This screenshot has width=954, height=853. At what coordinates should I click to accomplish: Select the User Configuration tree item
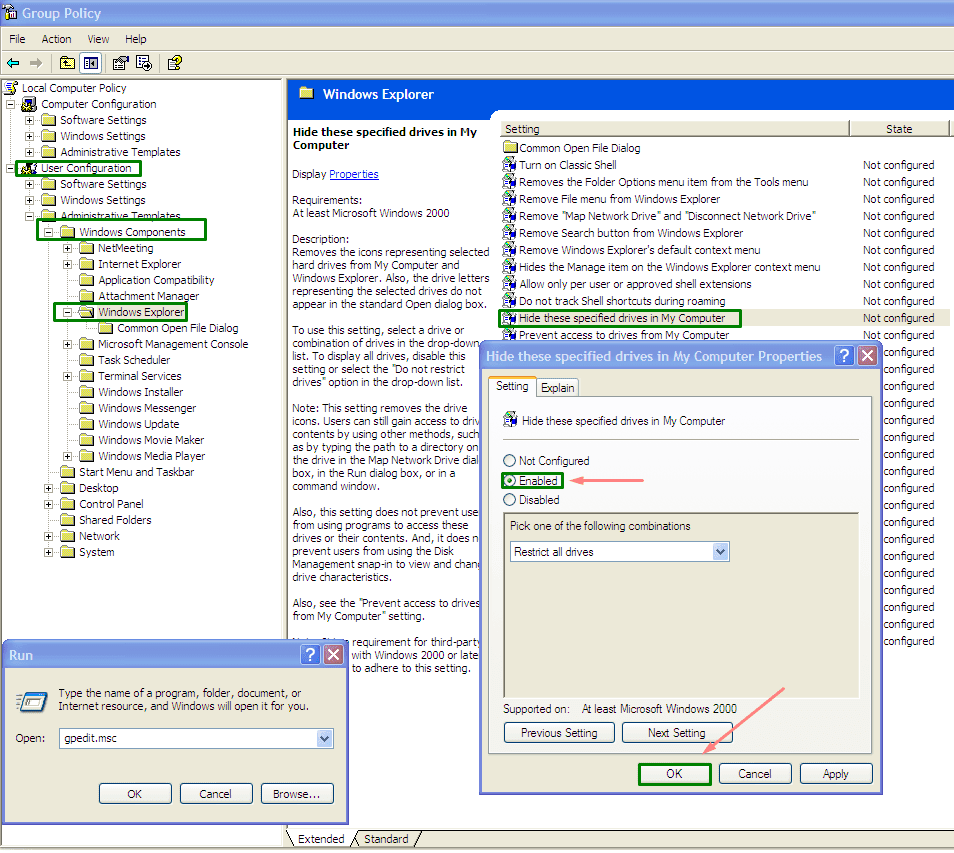86,168
